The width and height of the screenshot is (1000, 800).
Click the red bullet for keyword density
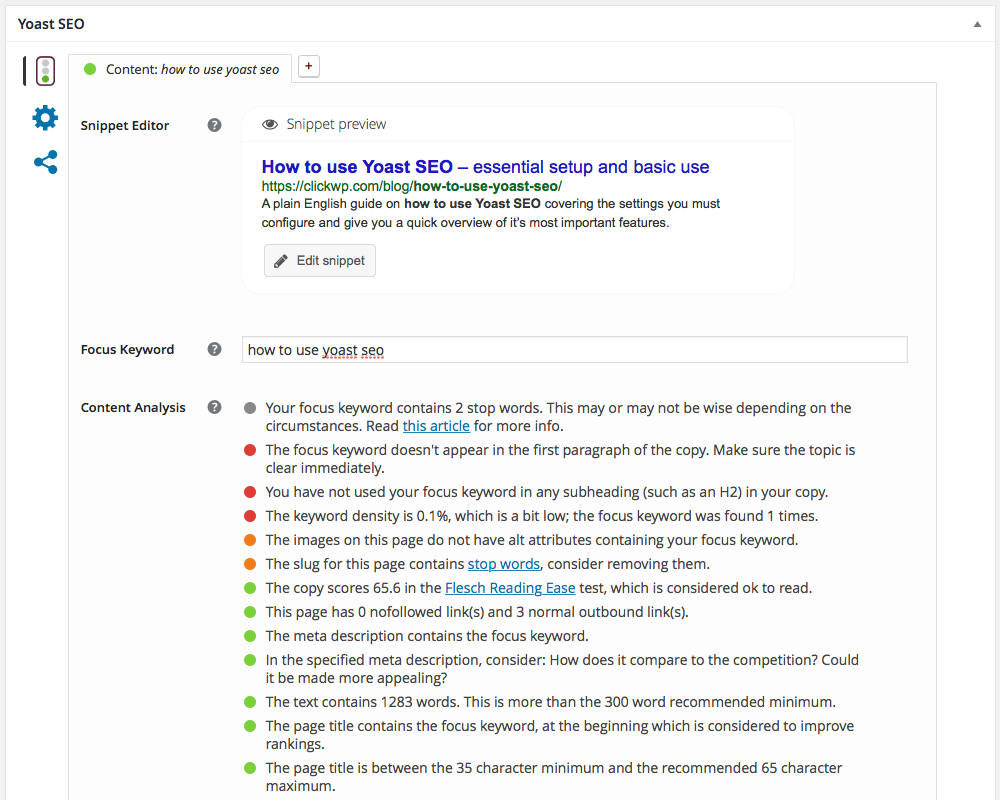(250, 516)
